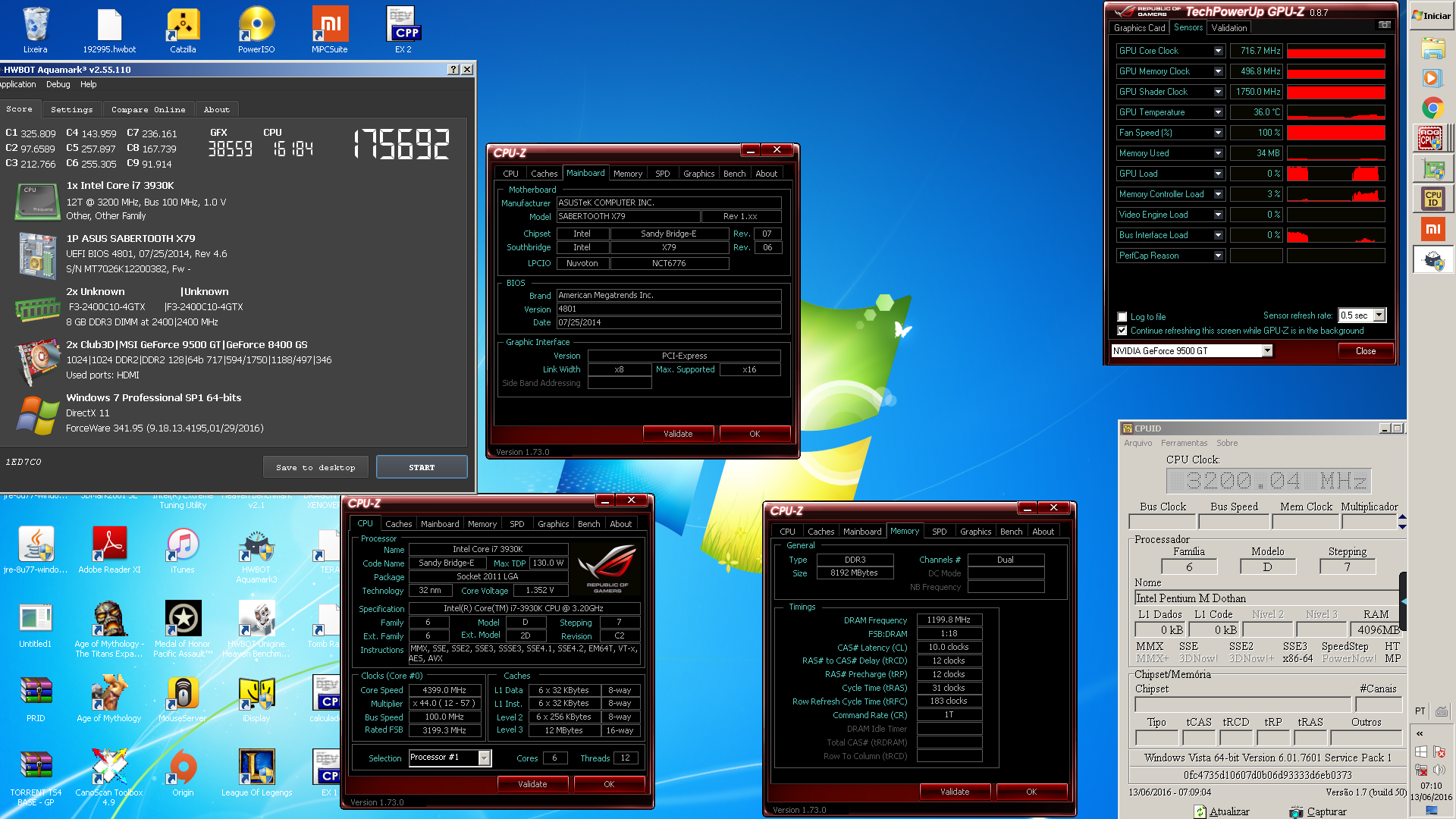Open the jre-8u77 installer icon
This screenshot has height=819, width=1456.
(36, 550)
